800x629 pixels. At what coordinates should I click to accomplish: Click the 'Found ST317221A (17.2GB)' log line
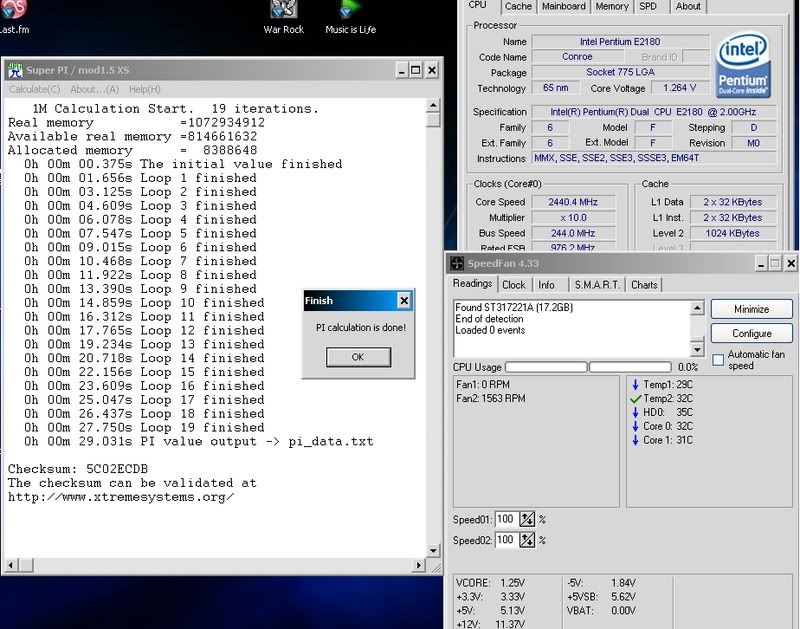514,307
